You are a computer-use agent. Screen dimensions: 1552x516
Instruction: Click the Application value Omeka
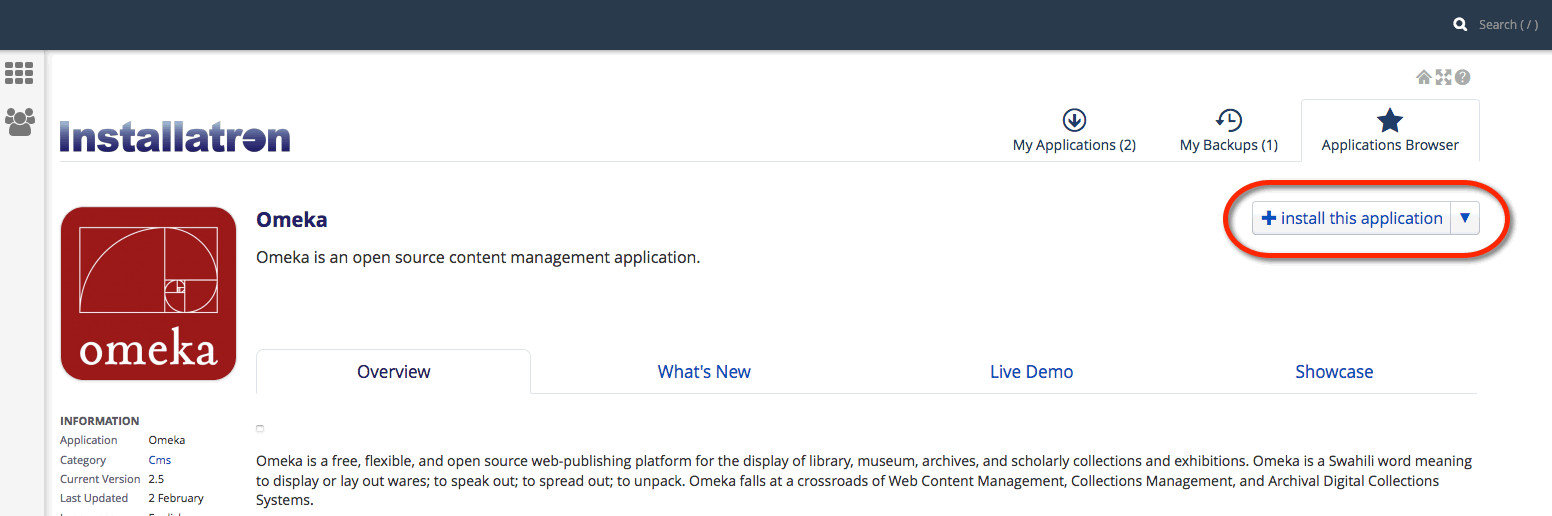click(167, 440)
